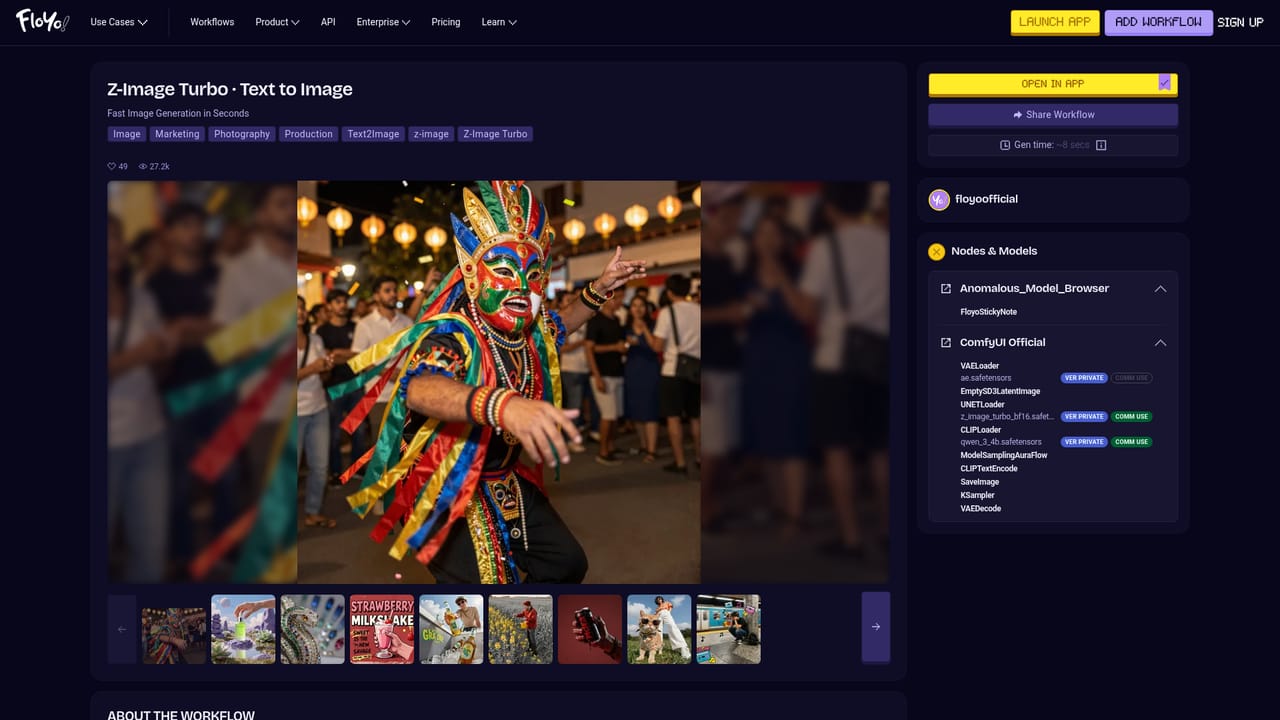The image size is (1280, 720).
Task: Click the Share Workflow button
Action: (1053, 115)
